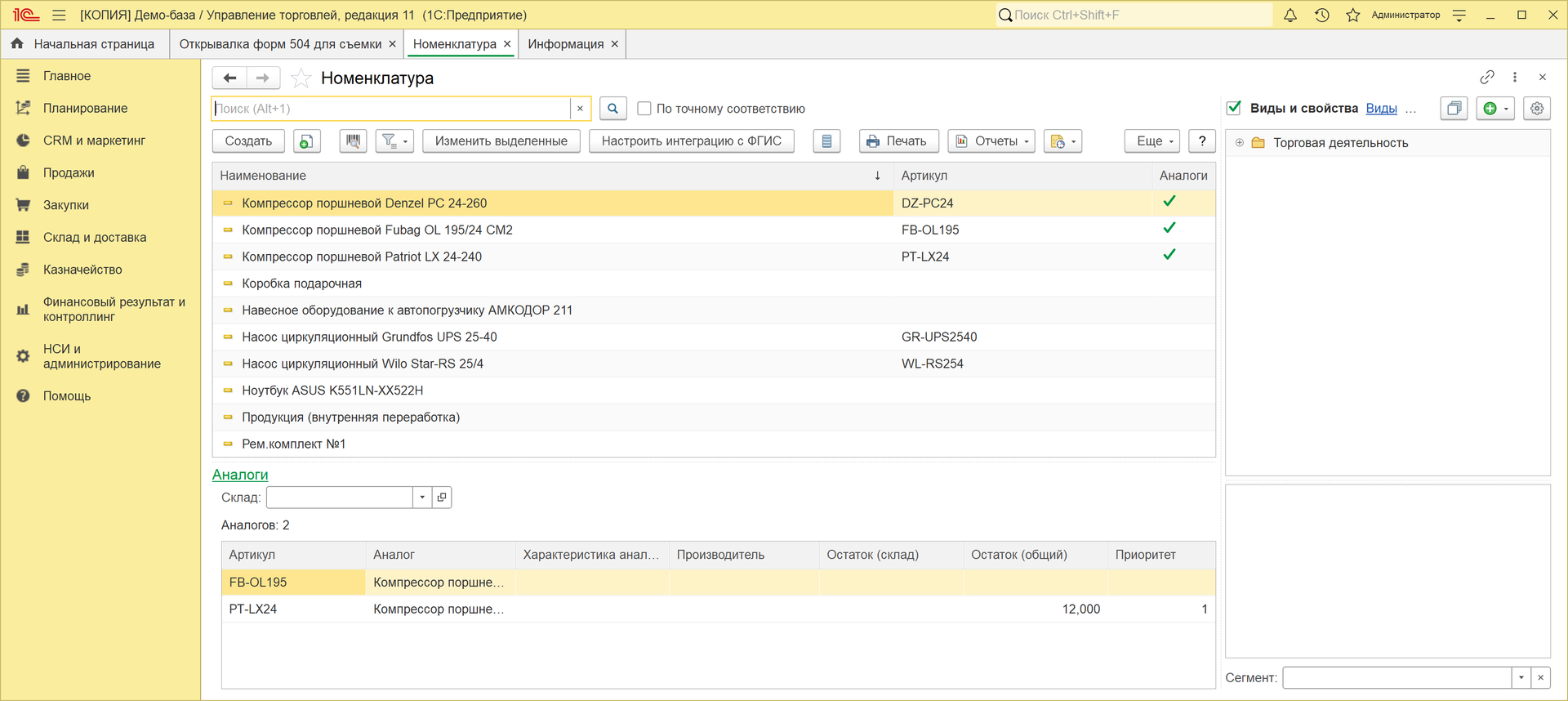This screenshot has width=1568, height=701.
Task: Click the Создать button
Action: click(248, 141)
